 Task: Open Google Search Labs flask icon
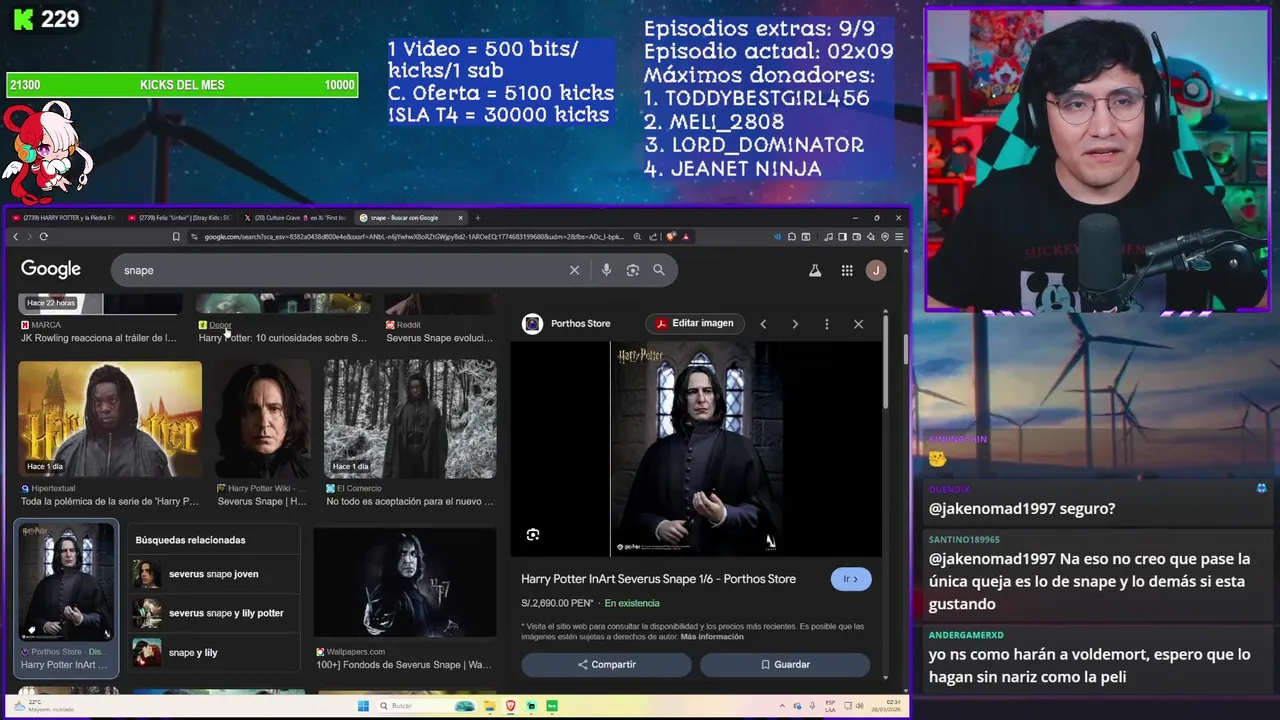[815, 270]
